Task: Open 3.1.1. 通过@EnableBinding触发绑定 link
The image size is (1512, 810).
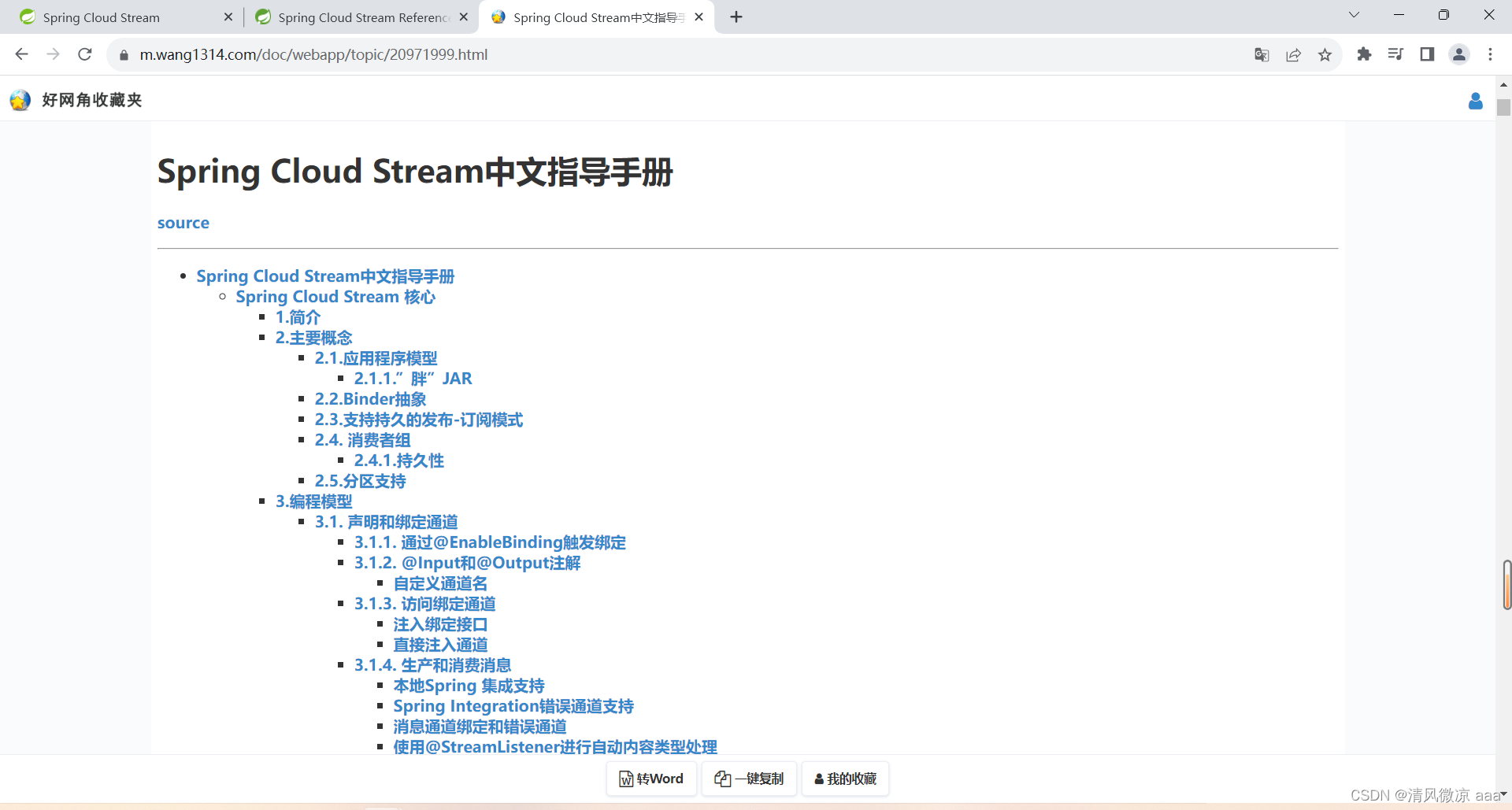Action: 490,542
